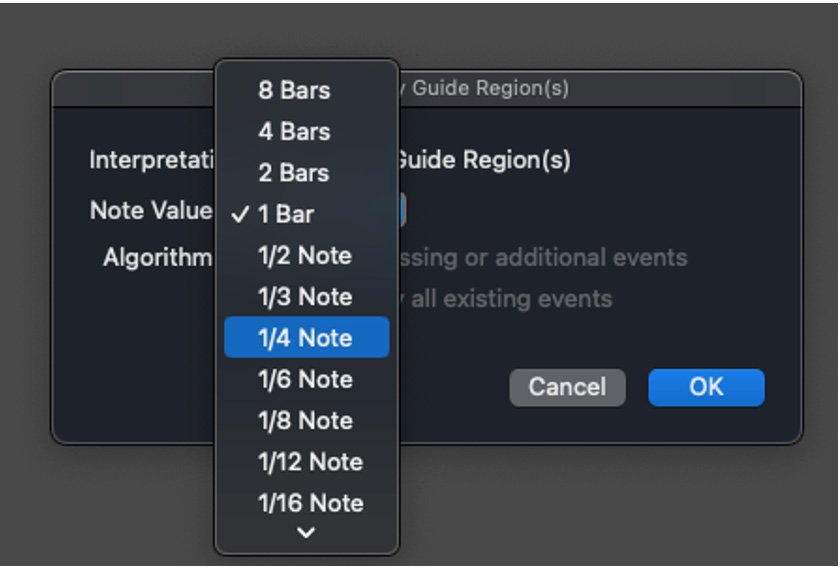This screenshot has height=567, width=840.
Task: Select the all existing events algorithm option
Action: 506,299
